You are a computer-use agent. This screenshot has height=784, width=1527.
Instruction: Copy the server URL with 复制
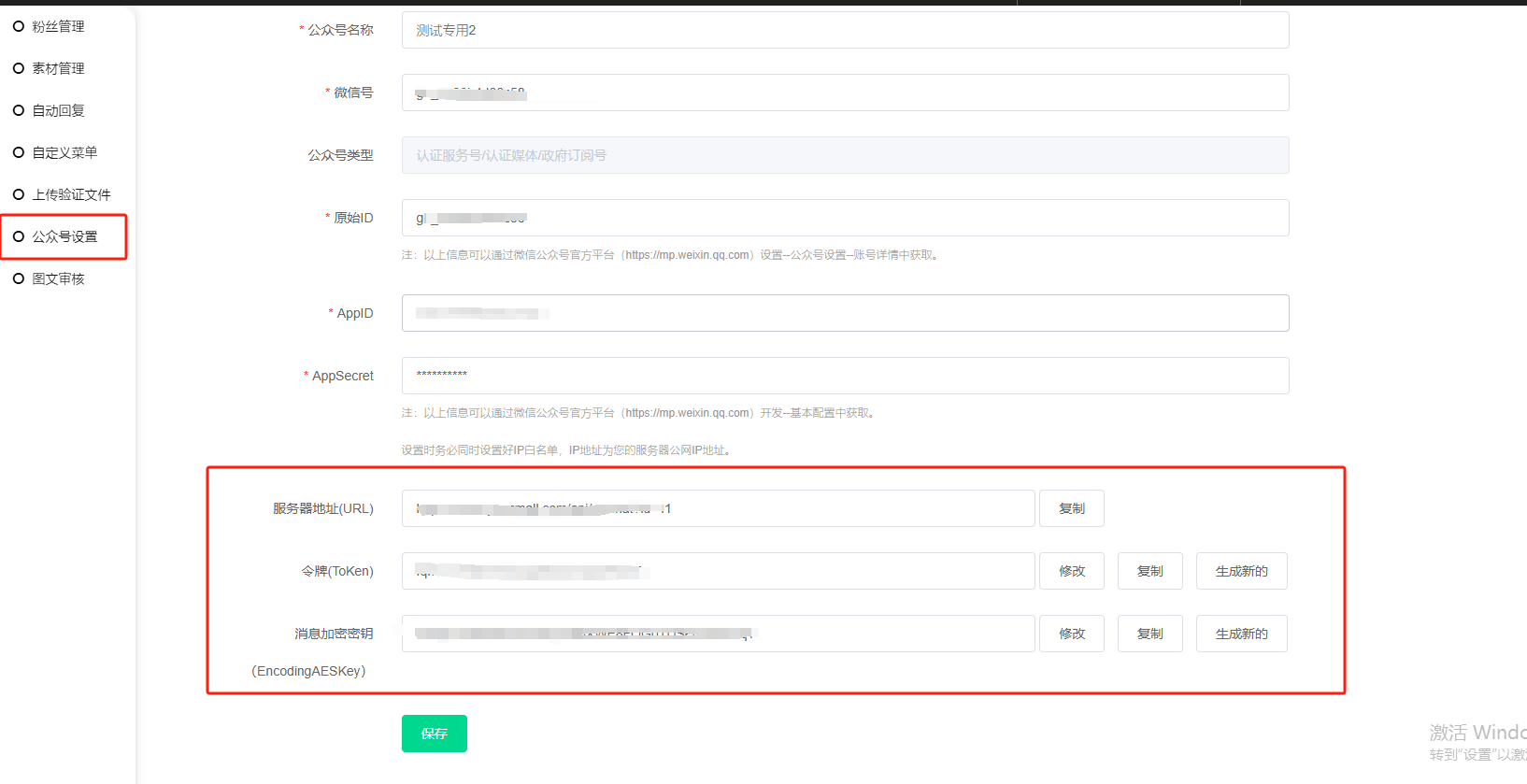[x=1071, y=509]
